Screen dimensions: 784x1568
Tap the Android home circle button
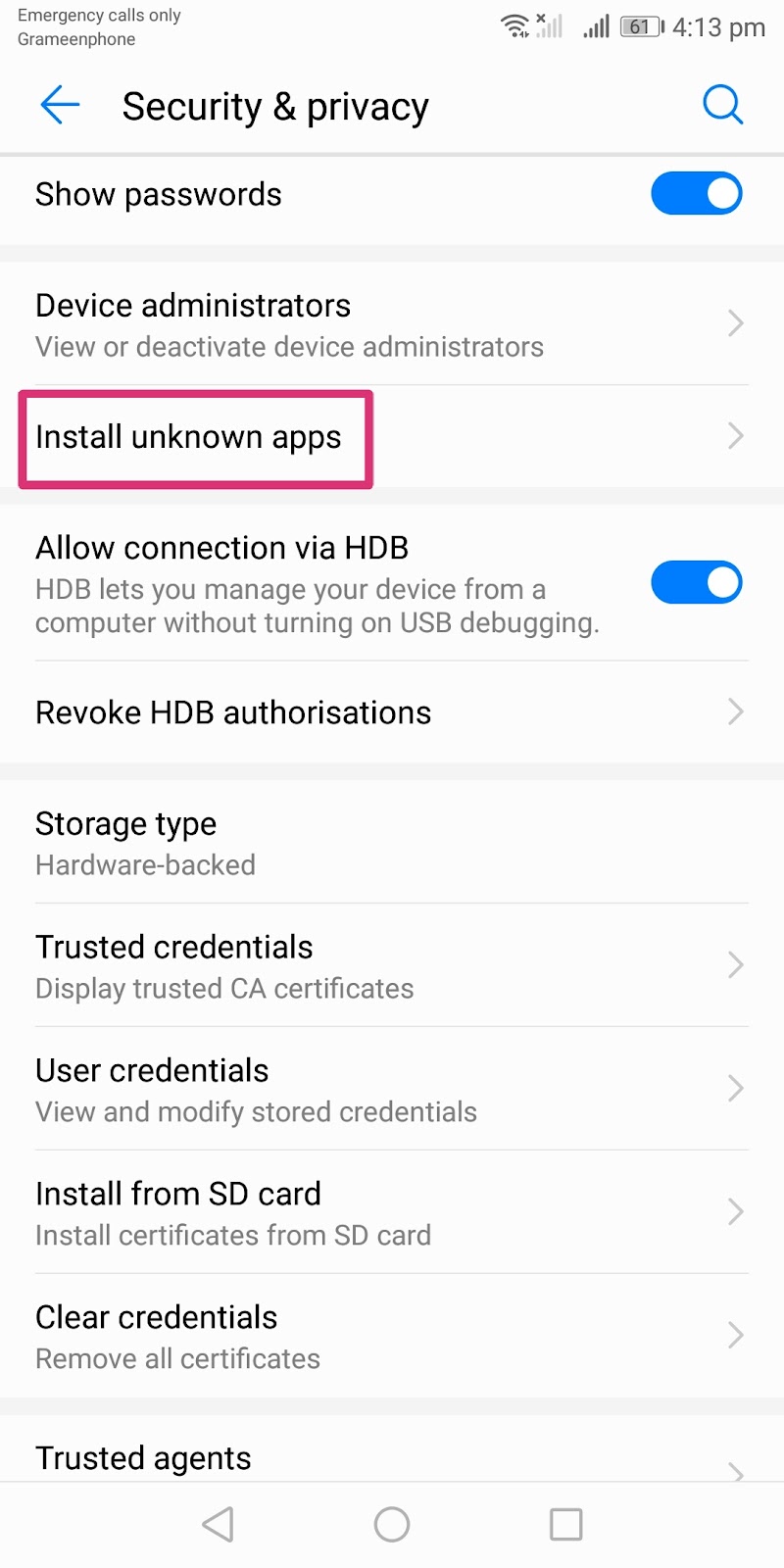pyautogui.click(x=392, y=1524)
